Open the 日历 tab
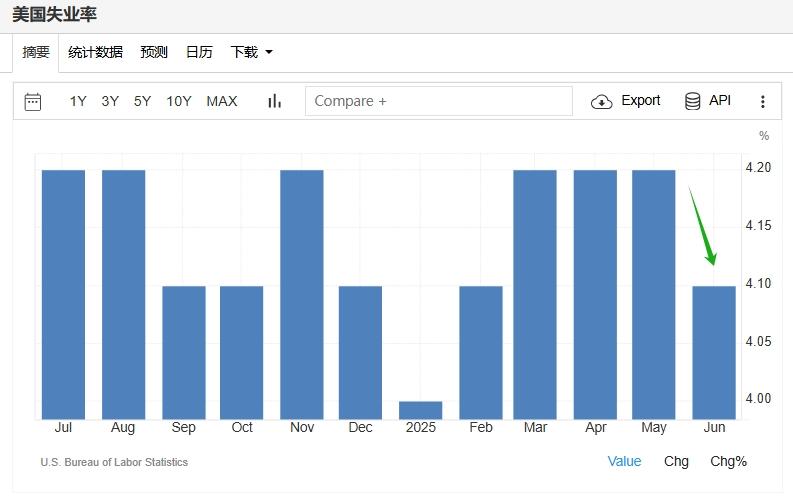The width and height of the screenshot is (793, 503). [199, 52]
